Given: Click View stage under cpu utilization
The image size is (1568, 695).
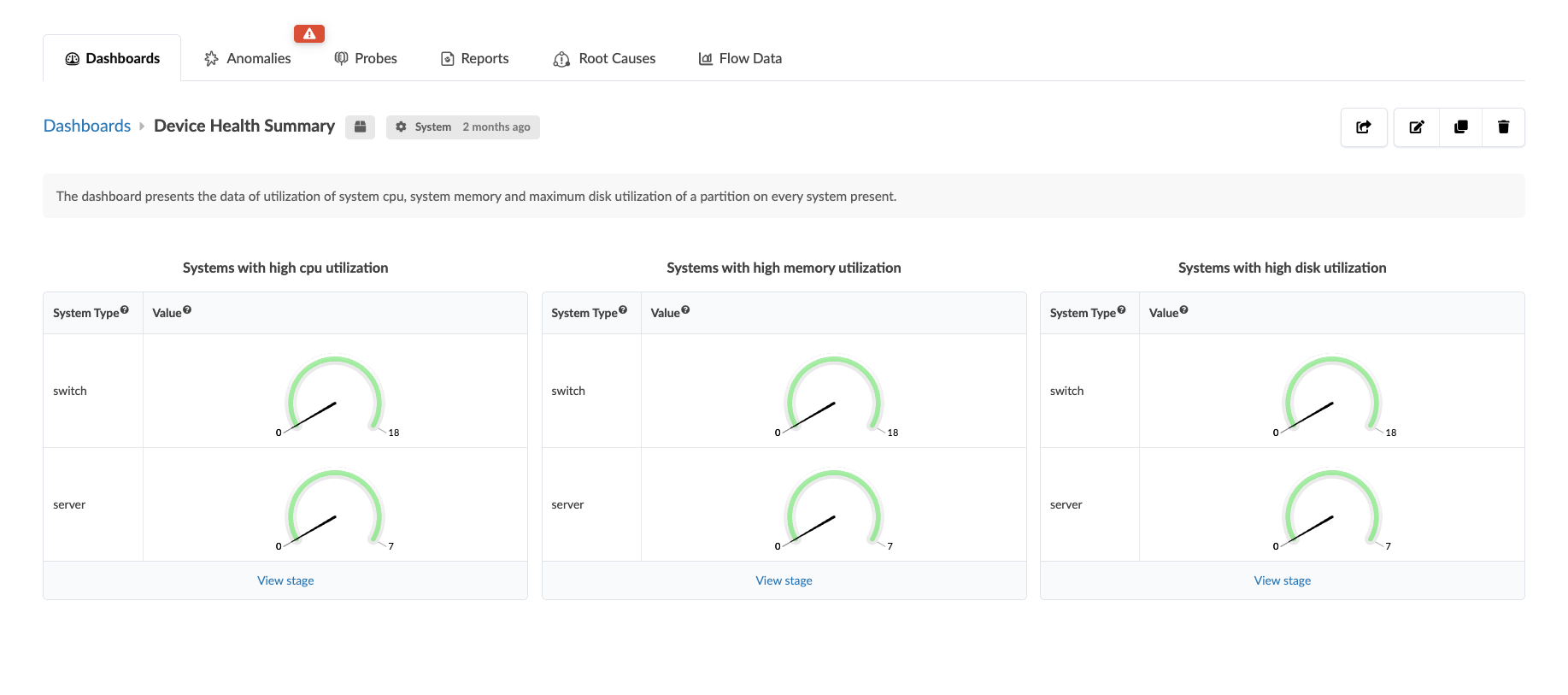Looking at the screenshot, I should coord(285,580).
